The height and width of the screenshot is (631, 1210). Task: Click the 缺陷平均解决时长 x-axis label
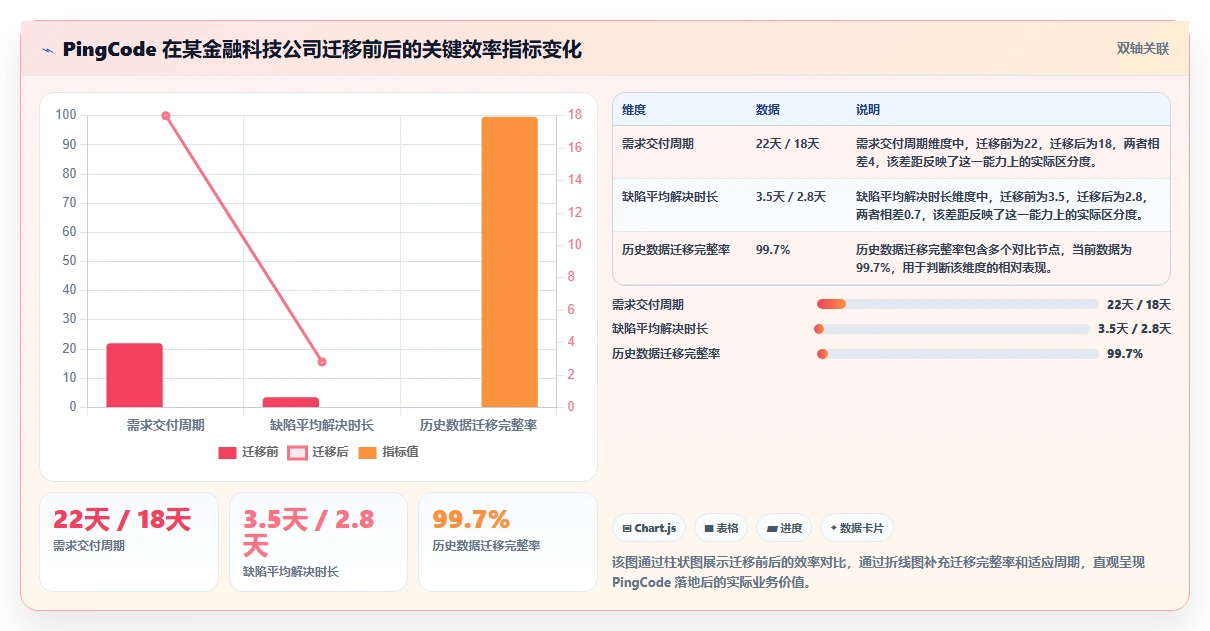coord(322,425)
